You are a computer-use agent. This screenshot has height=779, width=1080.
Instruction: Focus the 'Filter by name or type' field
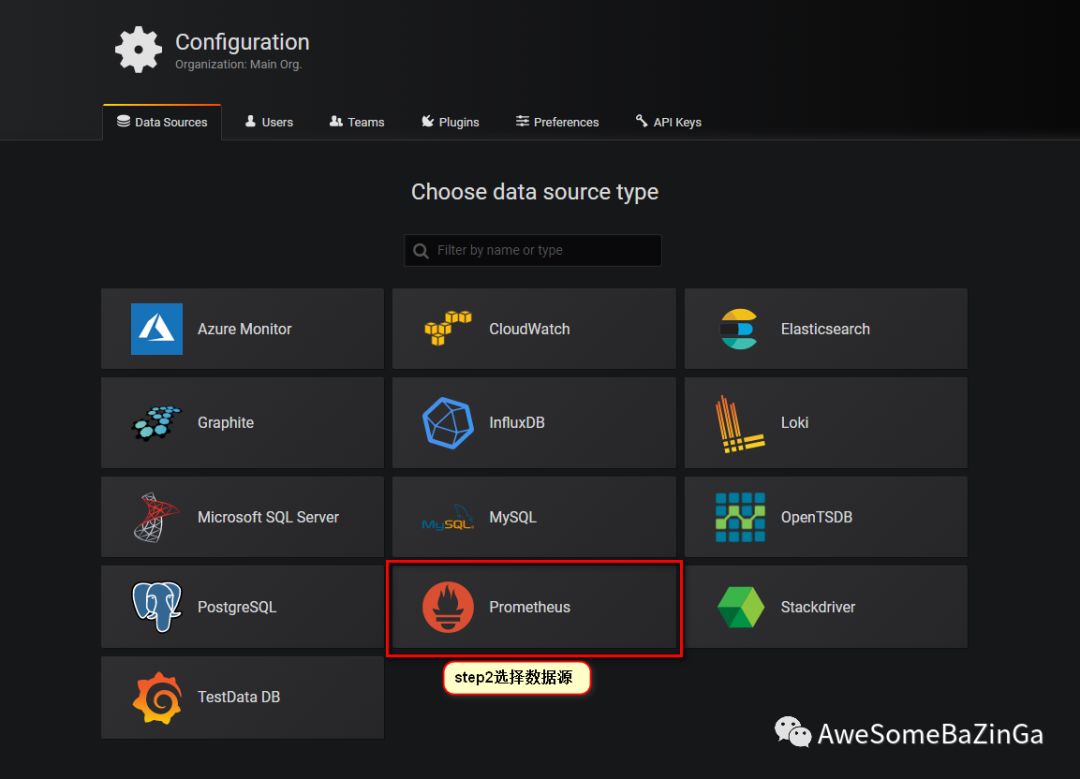coord(532,250)
